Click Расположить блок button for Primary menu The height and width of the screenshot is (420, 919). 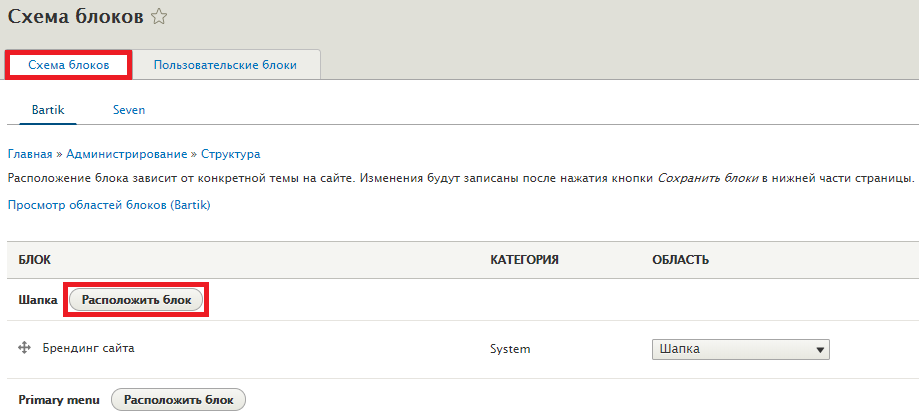tap(179, 400)
